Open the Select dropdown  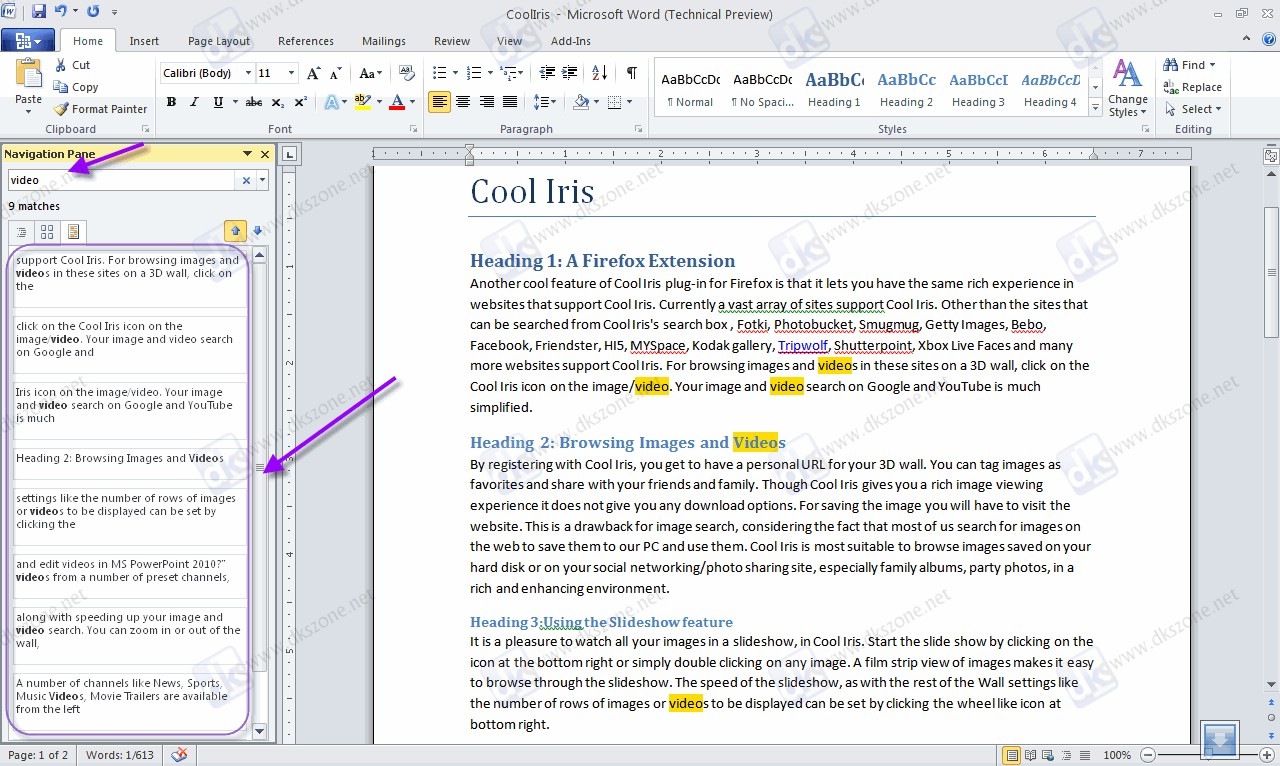[x=1193, y=109]
